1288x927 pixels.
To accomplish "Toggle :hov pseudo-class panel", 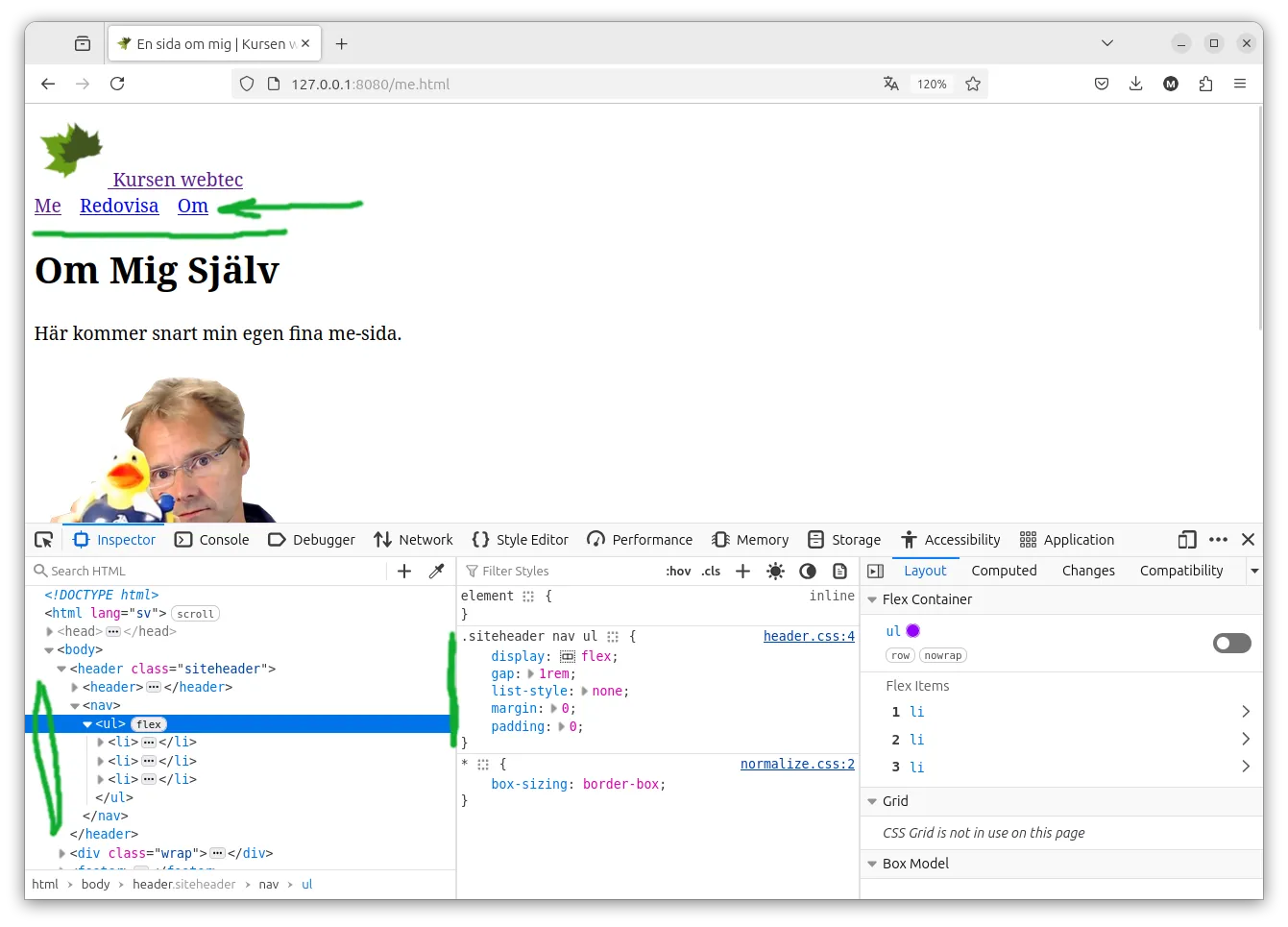I will [678, 571].
